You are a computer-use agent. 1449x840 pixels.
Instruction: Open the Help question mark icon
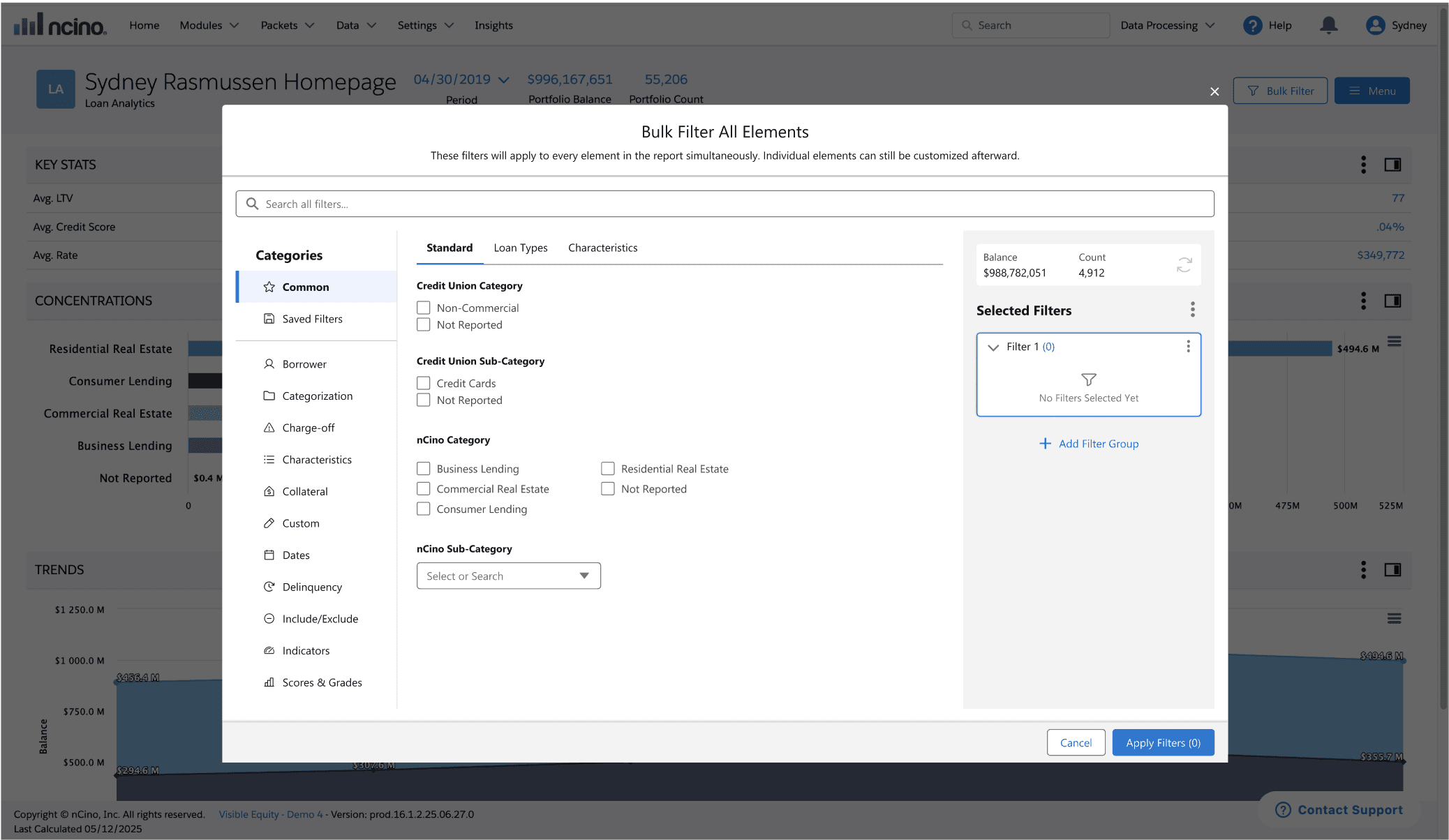(1252, 25)
